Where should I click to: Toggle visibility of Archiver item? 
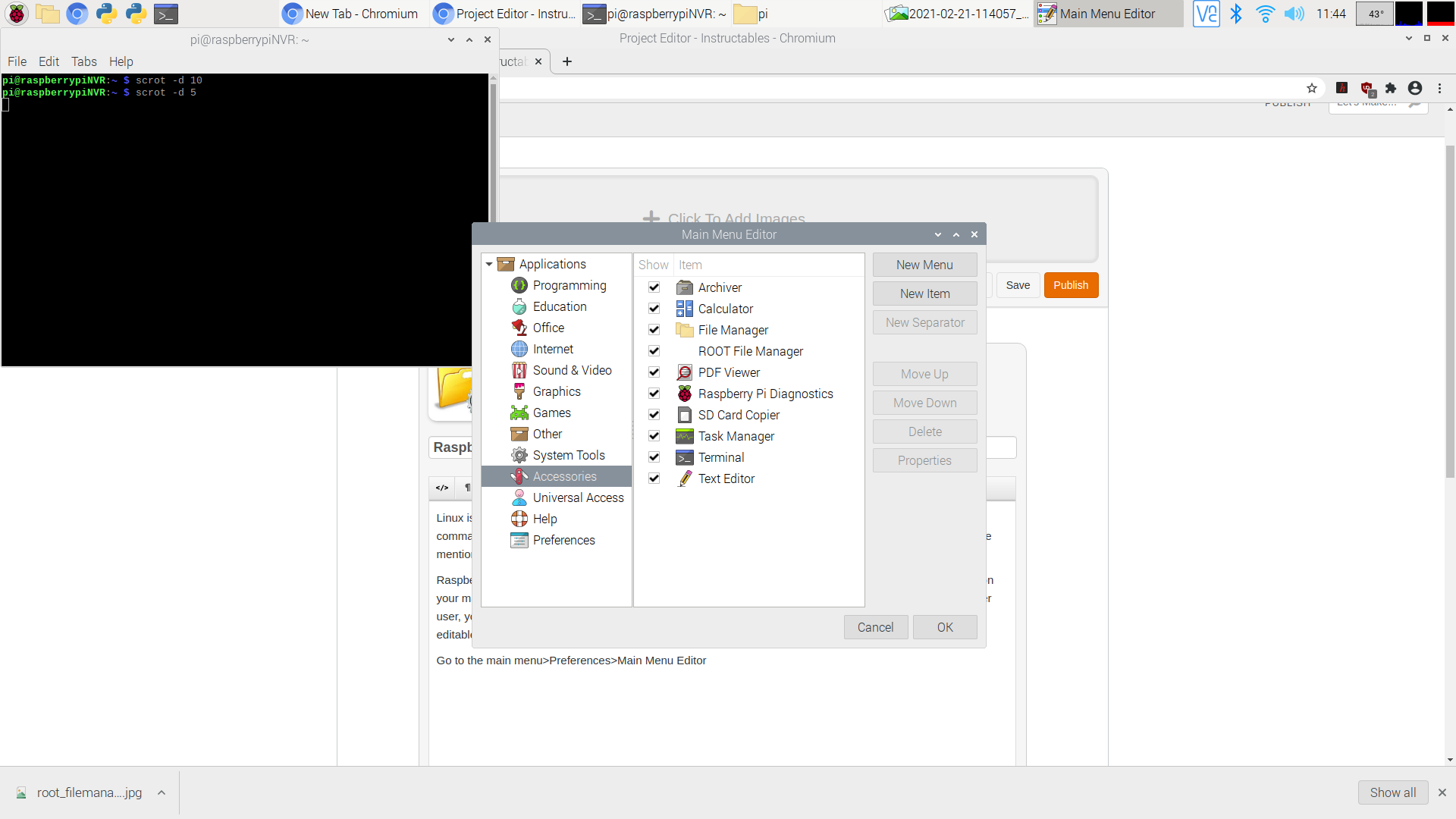point(653,287)
